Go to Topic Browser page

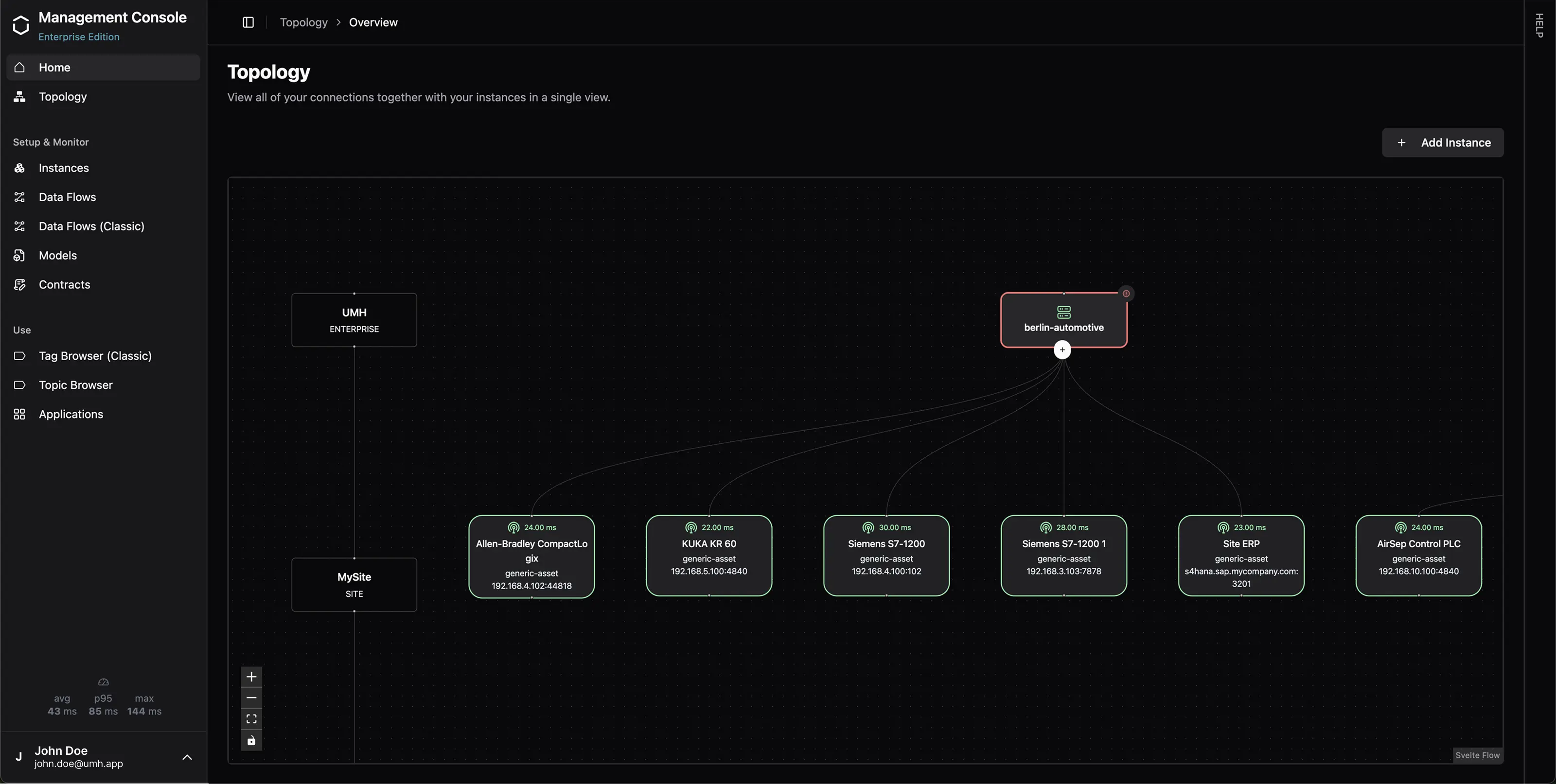pyautogui.click(x=75, y=385)
